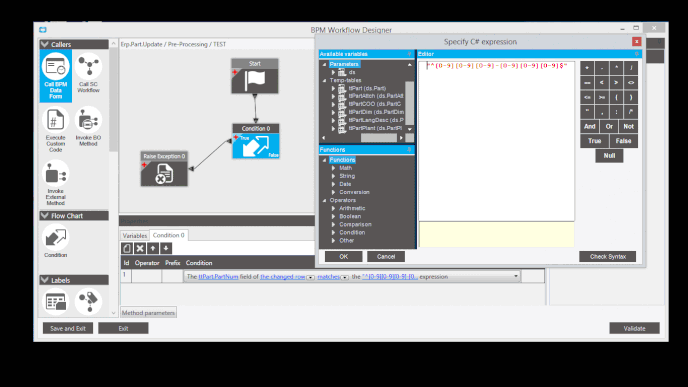The height and width of the screenshot is (387, 688).
Task: Insert an opening parenthesis
Action: coord(616,97)
